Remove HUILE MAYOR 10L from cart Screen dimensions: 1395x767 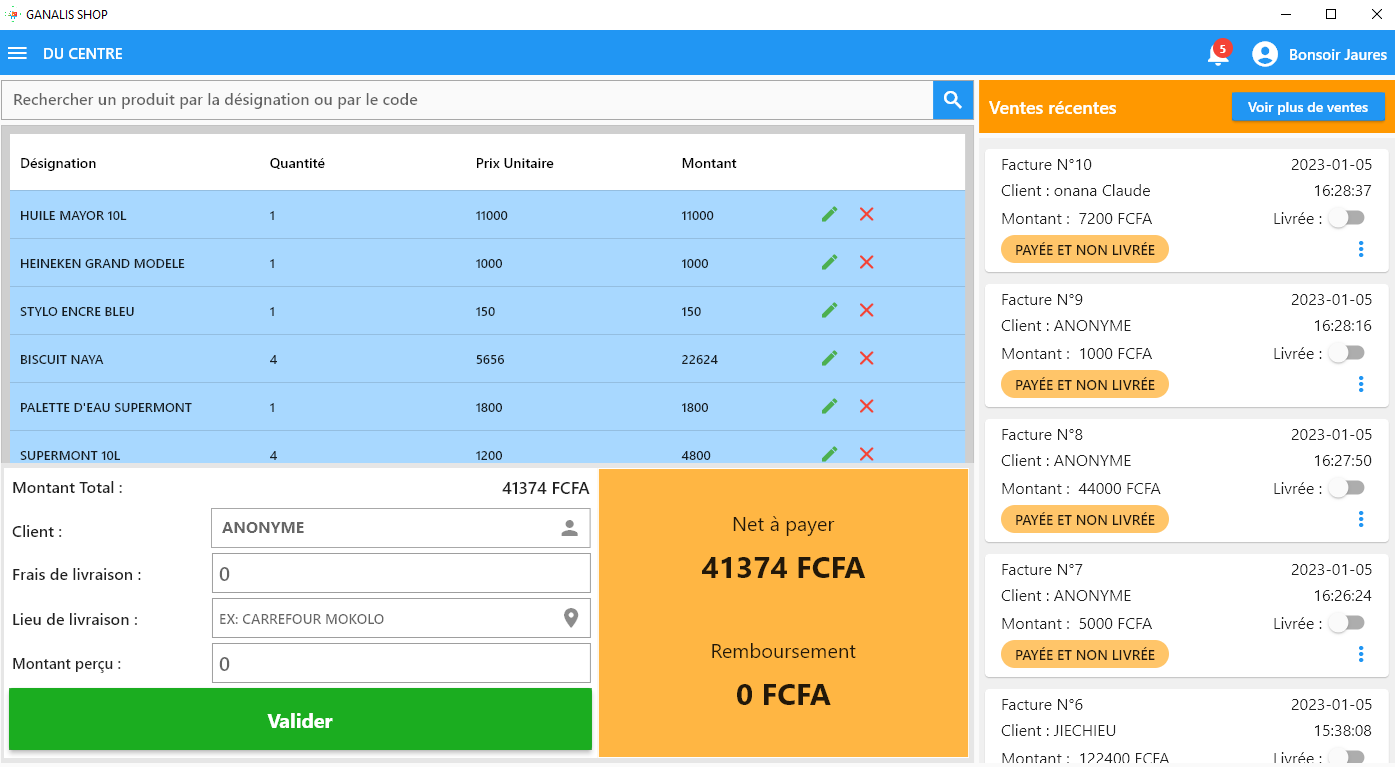pos(866,214)
